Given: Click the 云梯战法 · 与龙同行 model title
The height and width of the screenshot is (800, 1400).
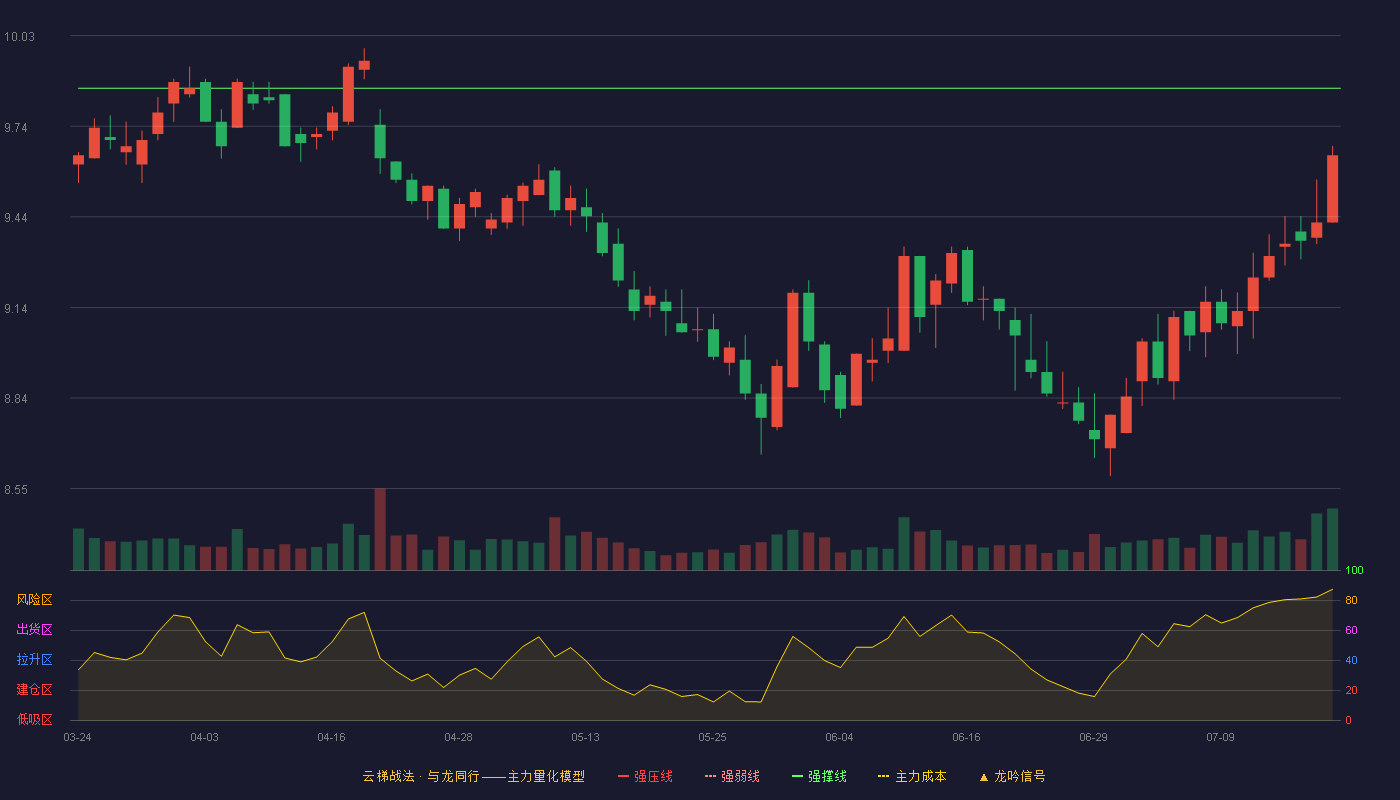Looking at the screenshot, I should [473, 776].
